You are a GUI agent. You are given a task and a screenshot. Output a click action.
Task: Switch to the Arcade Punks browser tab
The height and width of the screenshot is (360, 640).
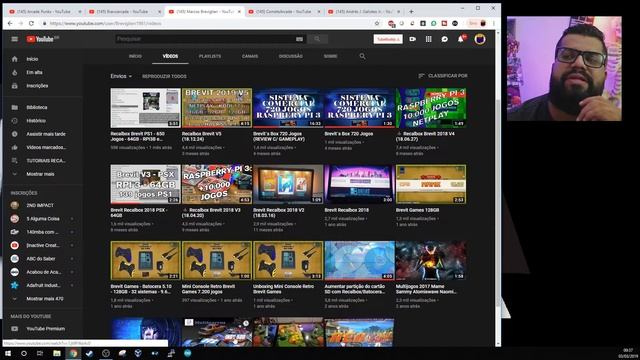tap(44, 12)
